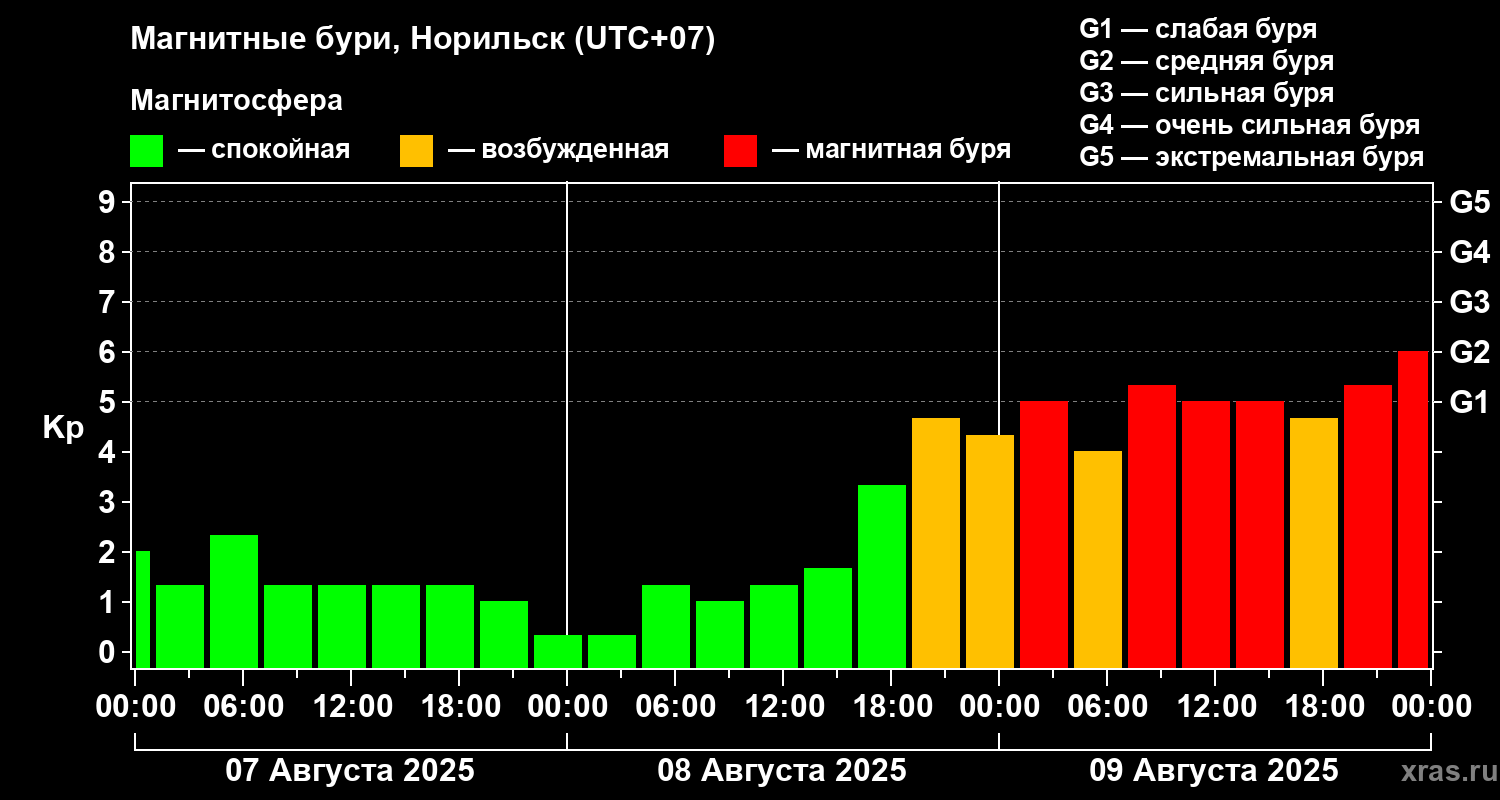
Task: Click the first red bar on 09 Августа
Action: pyautogui.click(x=1044, y=534)
